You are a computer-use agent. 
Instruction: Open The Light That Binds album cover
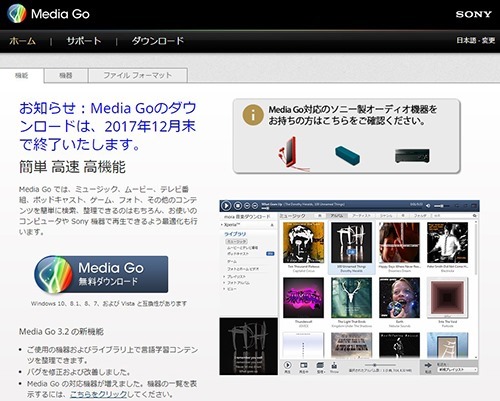tap(351, 298)
